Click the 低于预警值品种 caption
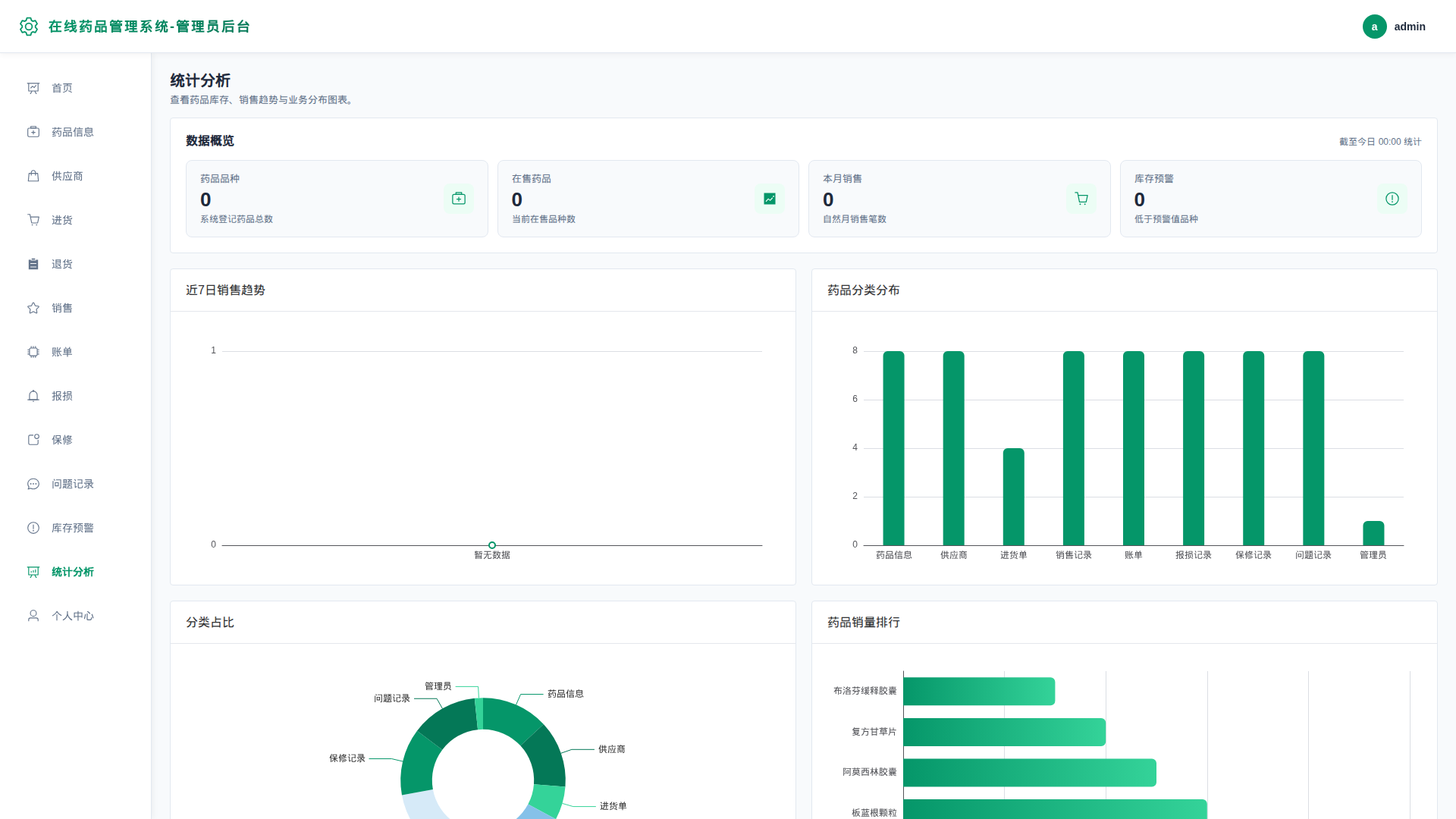The image size is (1456, 819). click(1166, 219)
